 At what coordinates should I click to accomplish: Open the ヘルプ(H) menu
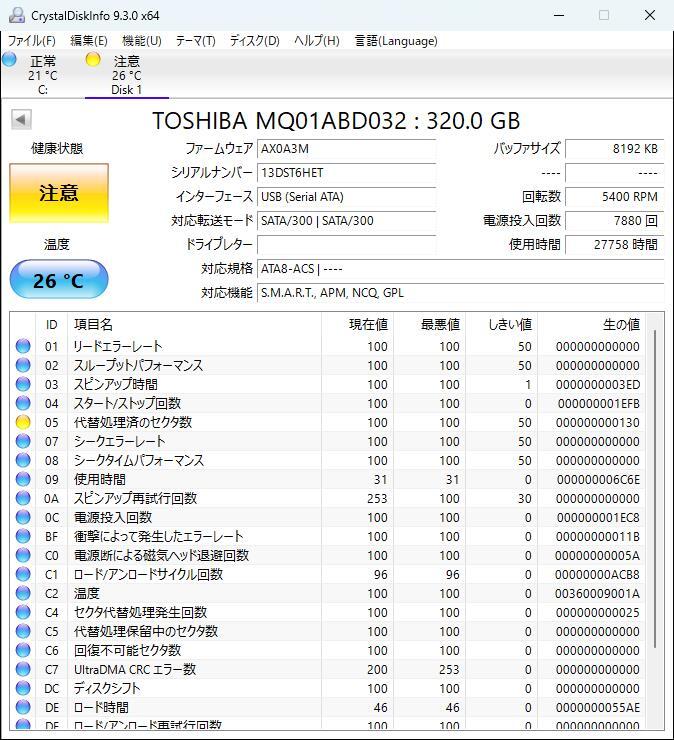(x=317, y=41)
